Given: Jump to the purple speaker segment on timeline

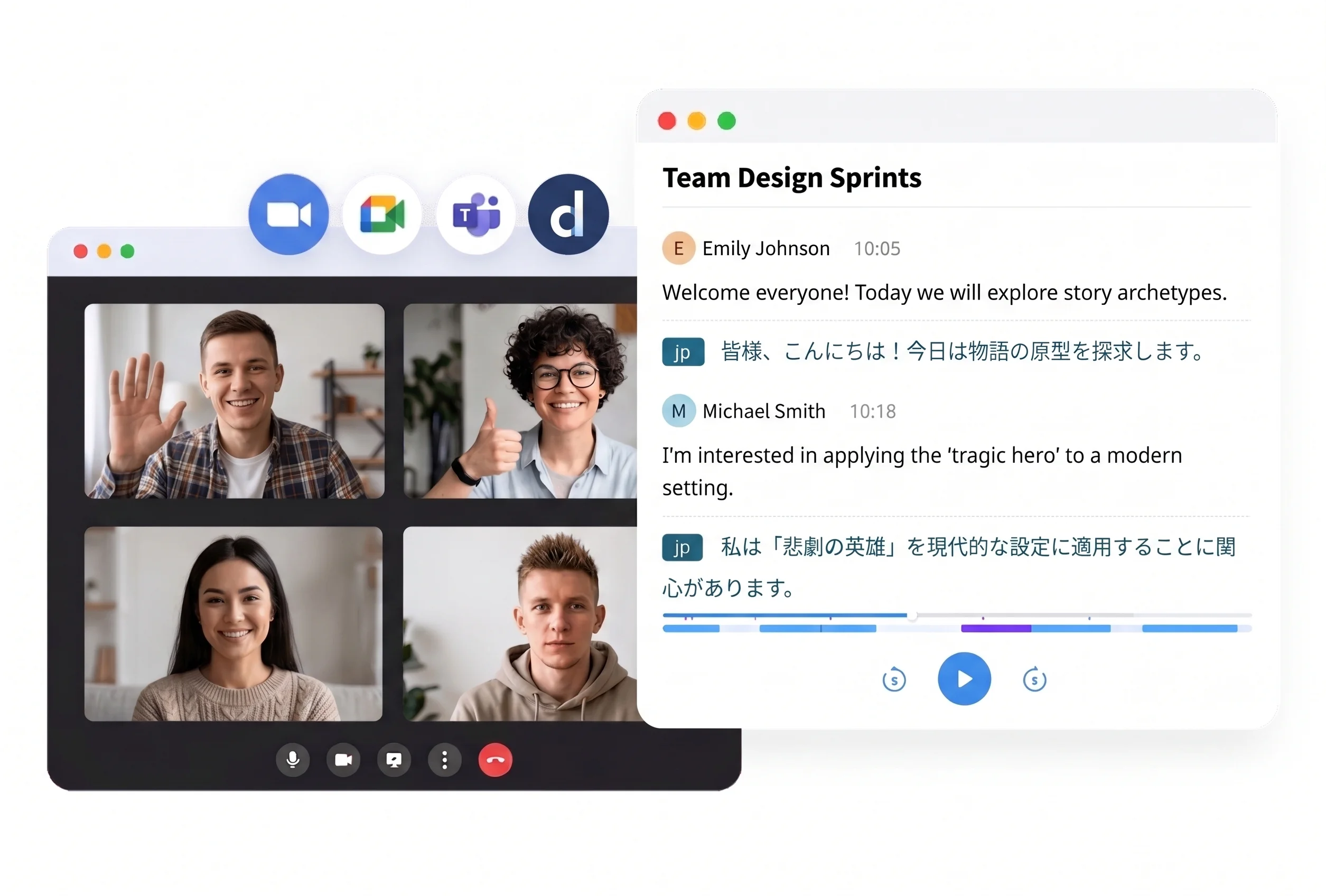Looking at the screenshot, I should [996, 629].
